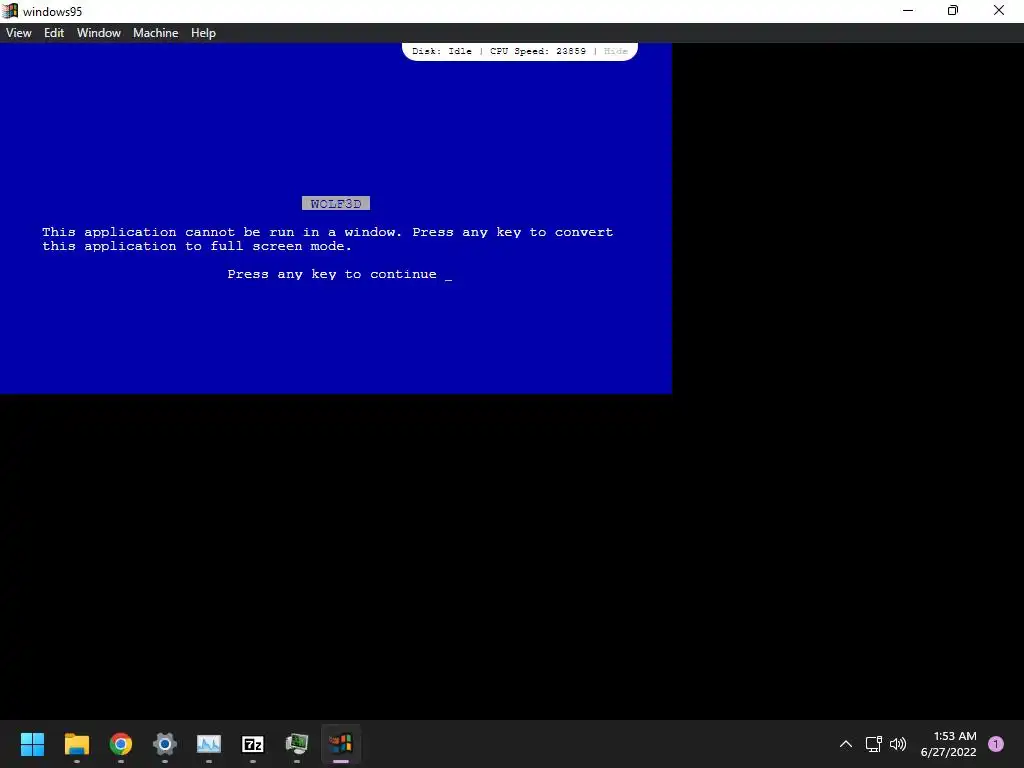Click the WOLF3D title label

336,204
